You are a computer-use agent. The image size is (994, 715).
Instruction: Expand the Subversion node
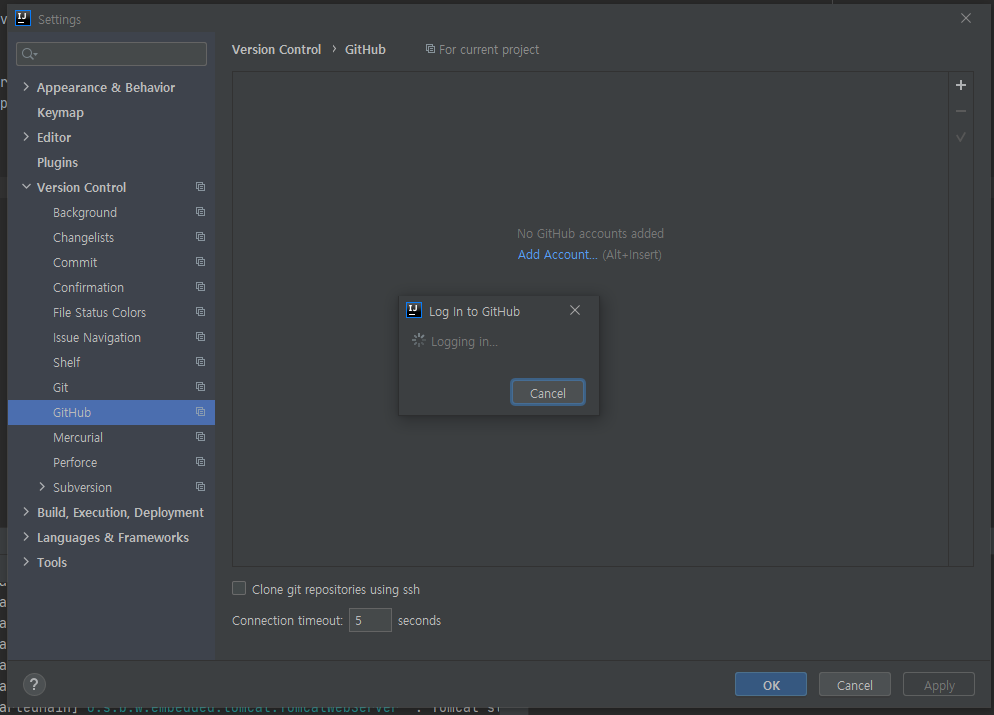point(42,487)
